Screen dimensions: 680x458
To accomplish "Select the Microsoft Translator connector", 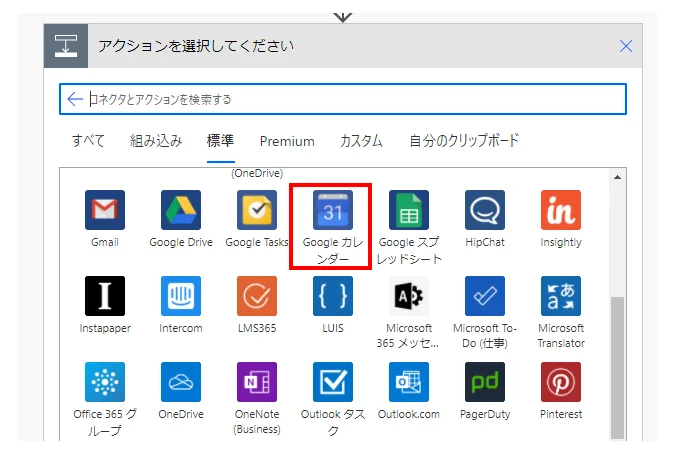I will [561, 296].
